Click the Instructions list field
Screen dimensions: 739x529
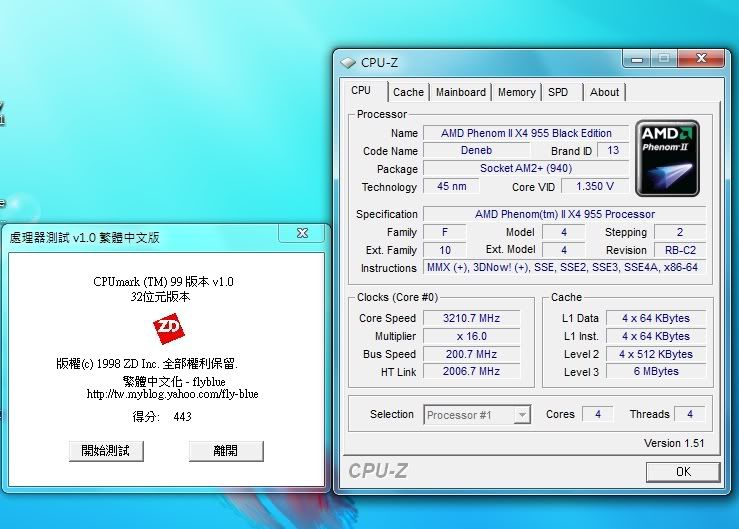[565, 267]
